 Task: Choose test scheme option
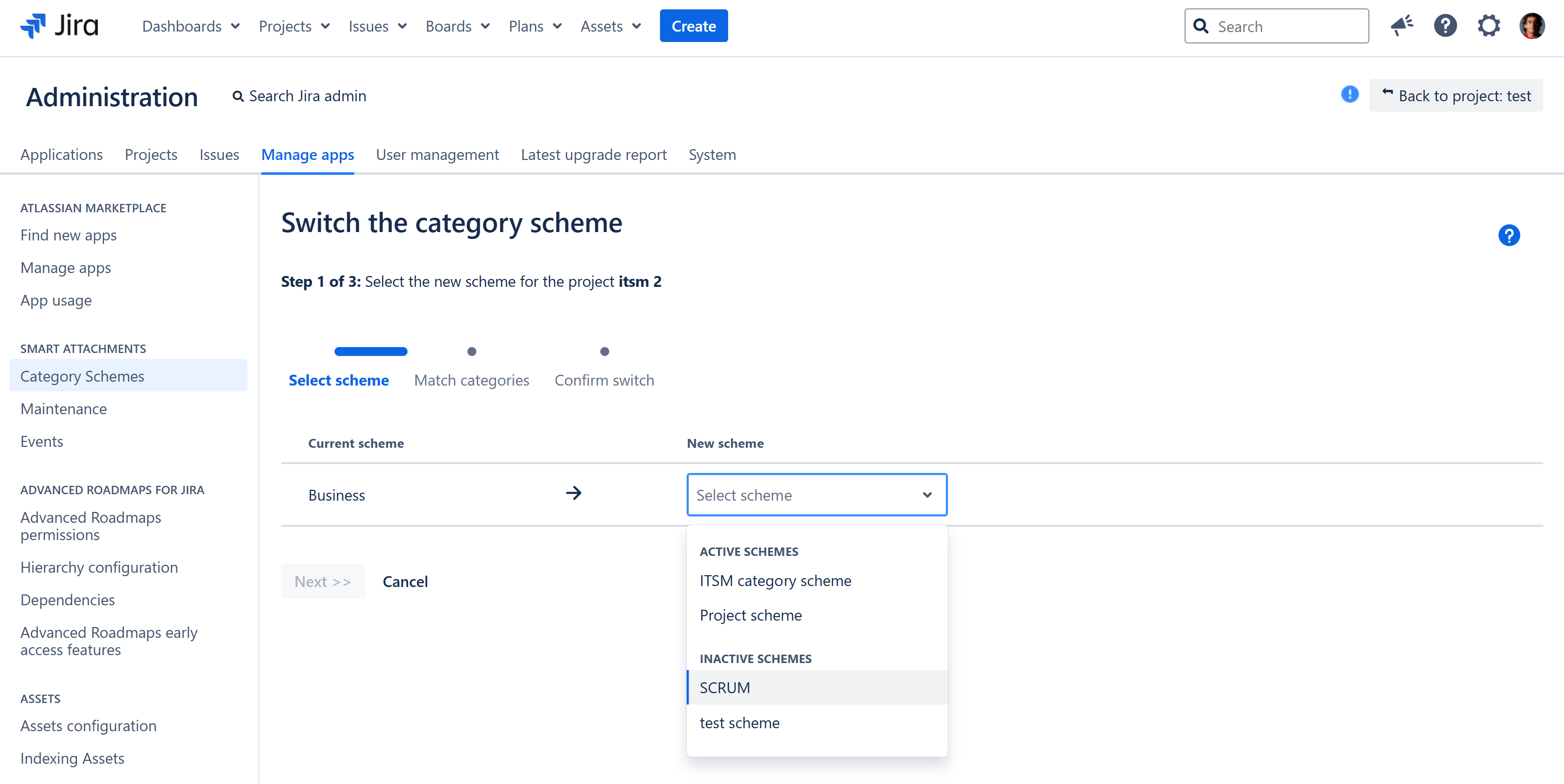pyautogui.click(x=817, y=723)
